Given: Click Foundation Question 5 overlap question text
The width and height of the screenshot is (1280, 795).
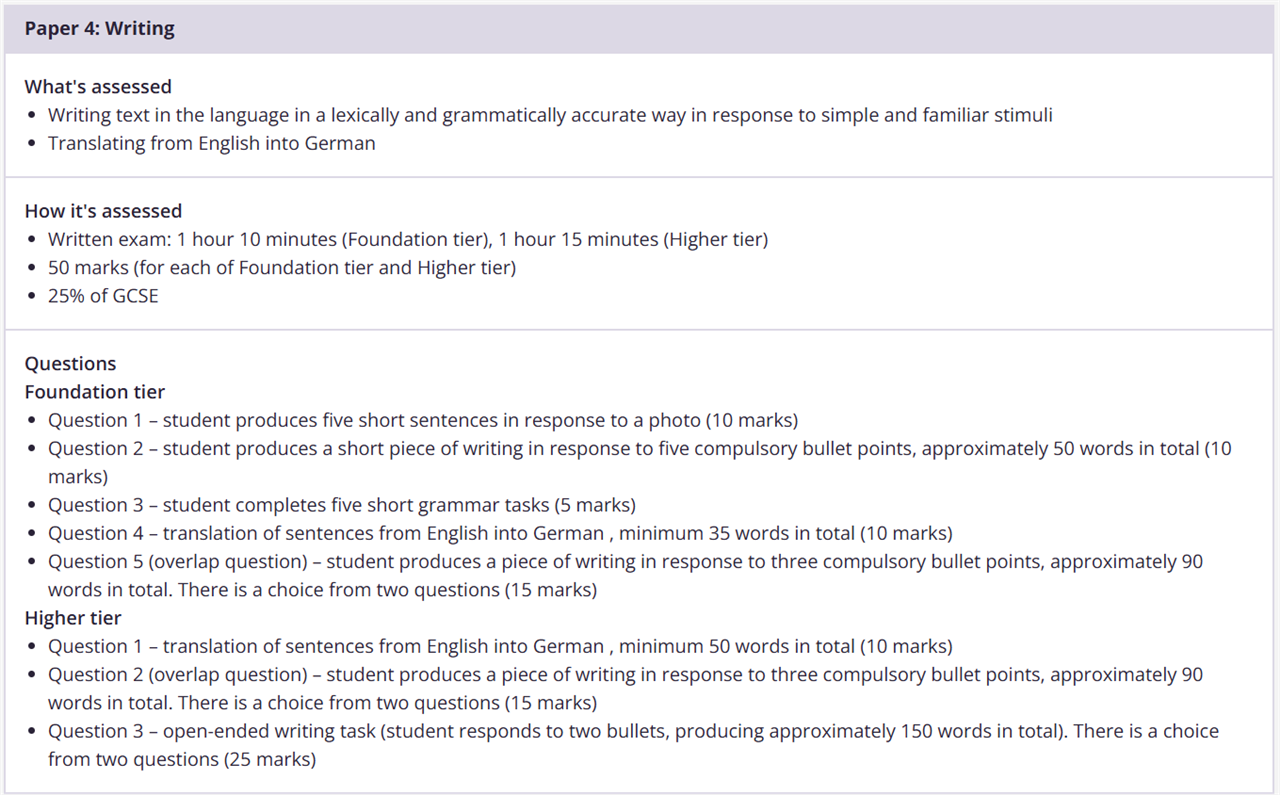Looking at the screenshot, I should pos(625,562).
